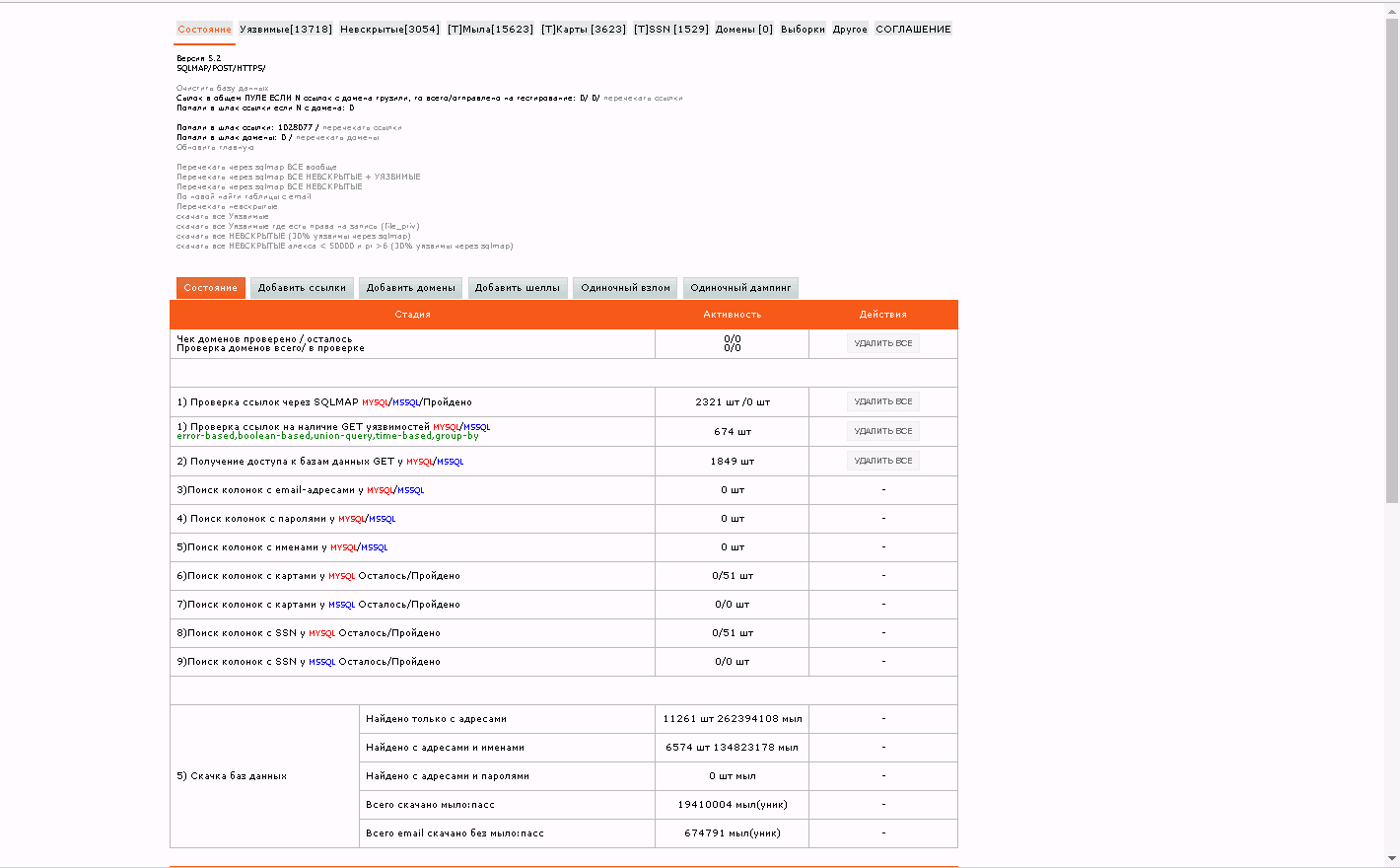The image size is (1400, 868).
Task: Click the 'Активность' column header
Action: [x=732, y=315]
